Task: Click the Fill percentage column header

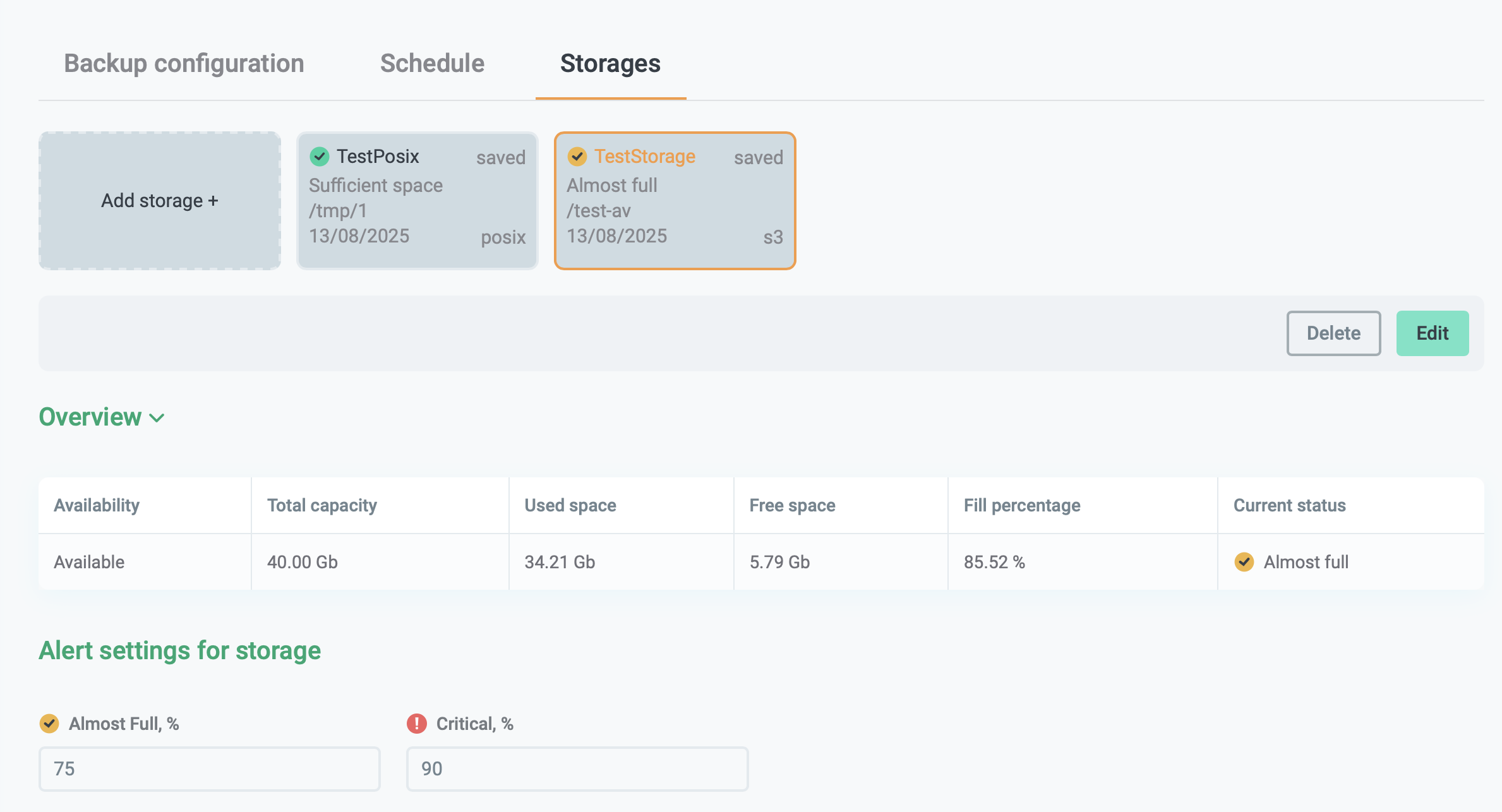Action: click(1022, 505)
